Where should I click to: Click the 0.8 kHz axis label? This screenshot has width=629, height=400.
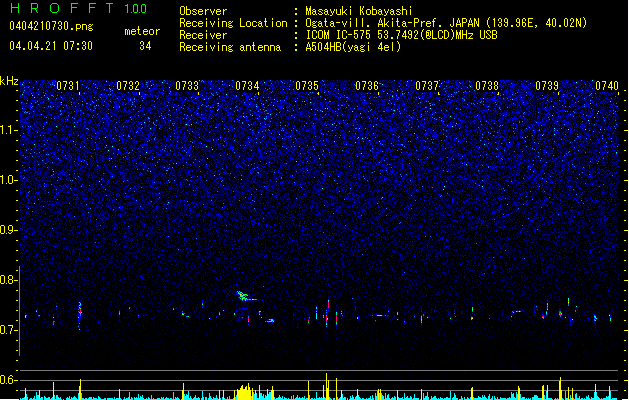pos(9,280)
